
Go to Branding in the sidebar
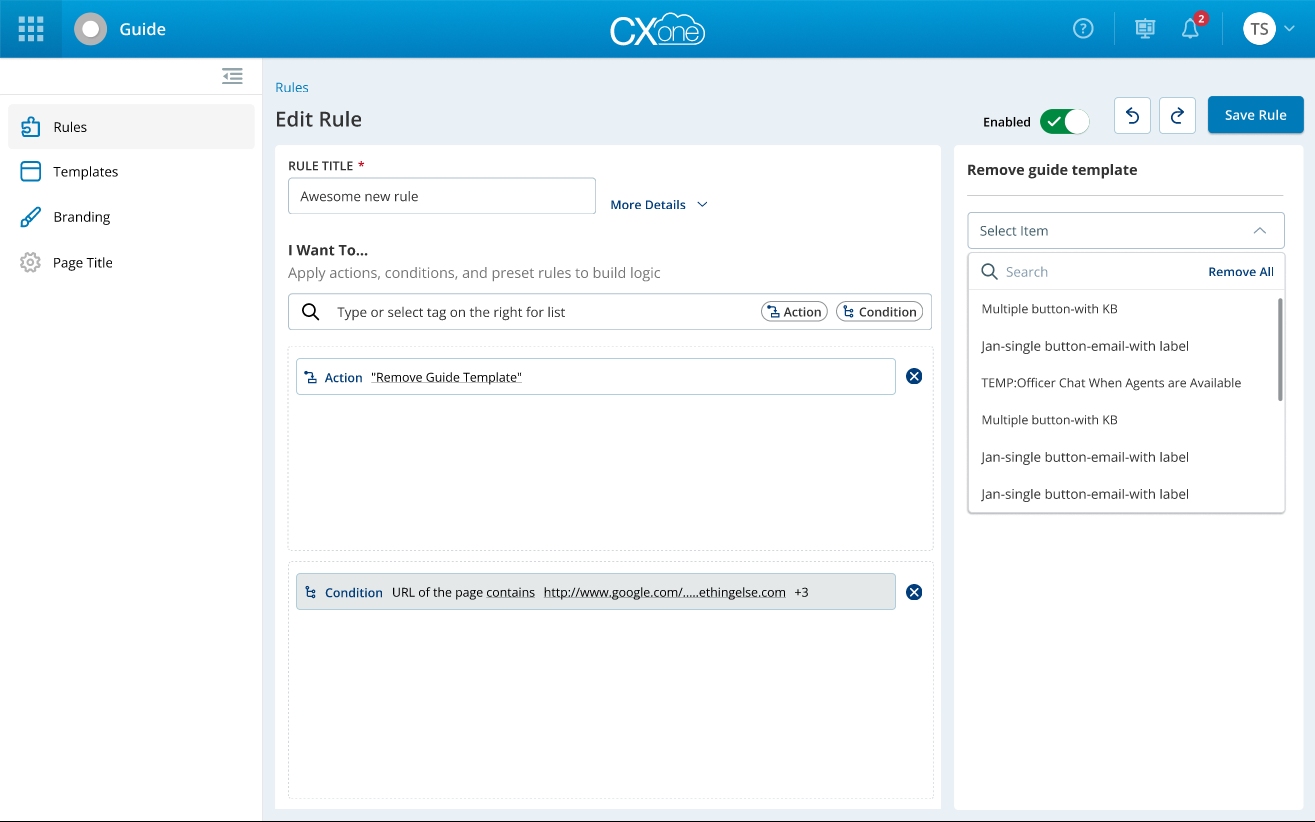pyautogui.click(x=81, y=217)
